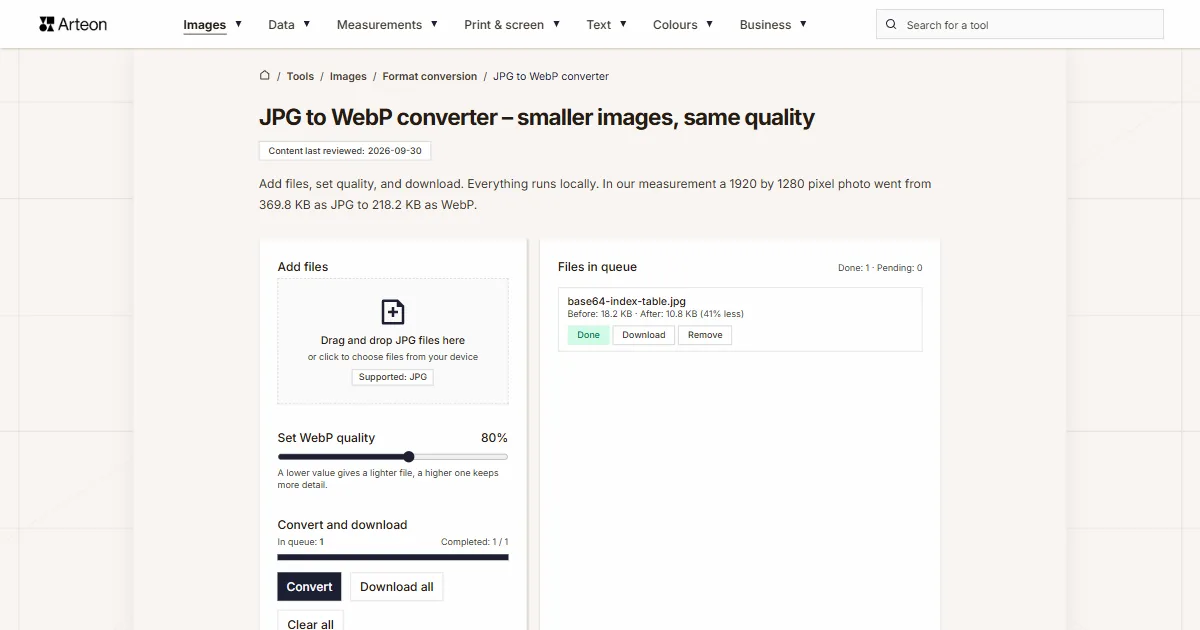This screenshot has height=630, width=1200.
Task: Open Format conversion breadcrumb link
Action: click(x=430, y=76)
